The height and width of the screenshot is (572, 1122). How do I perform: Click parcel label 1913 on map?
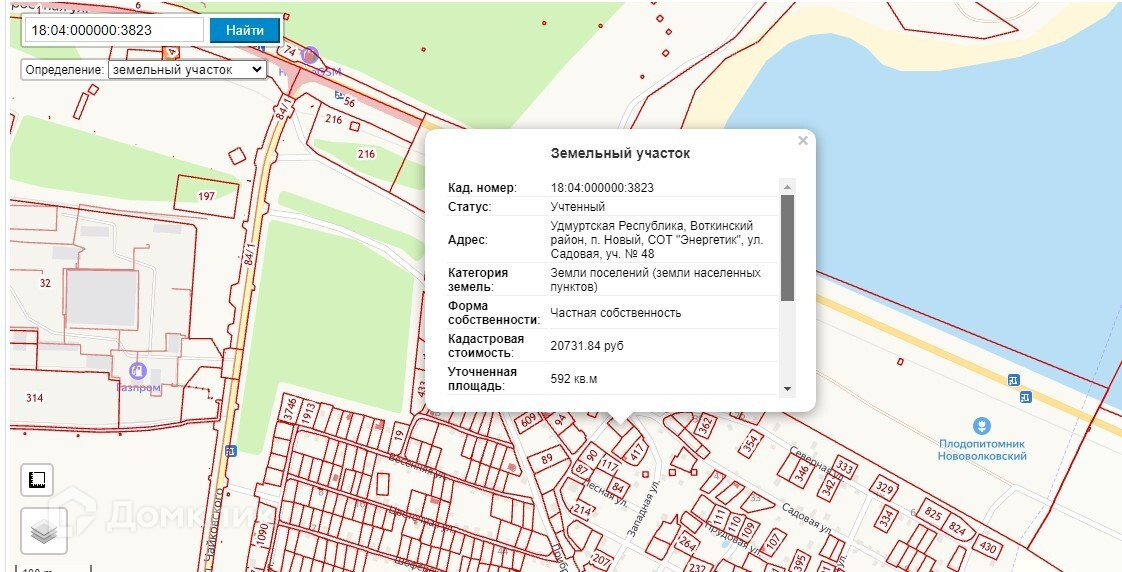coord(309,415)
